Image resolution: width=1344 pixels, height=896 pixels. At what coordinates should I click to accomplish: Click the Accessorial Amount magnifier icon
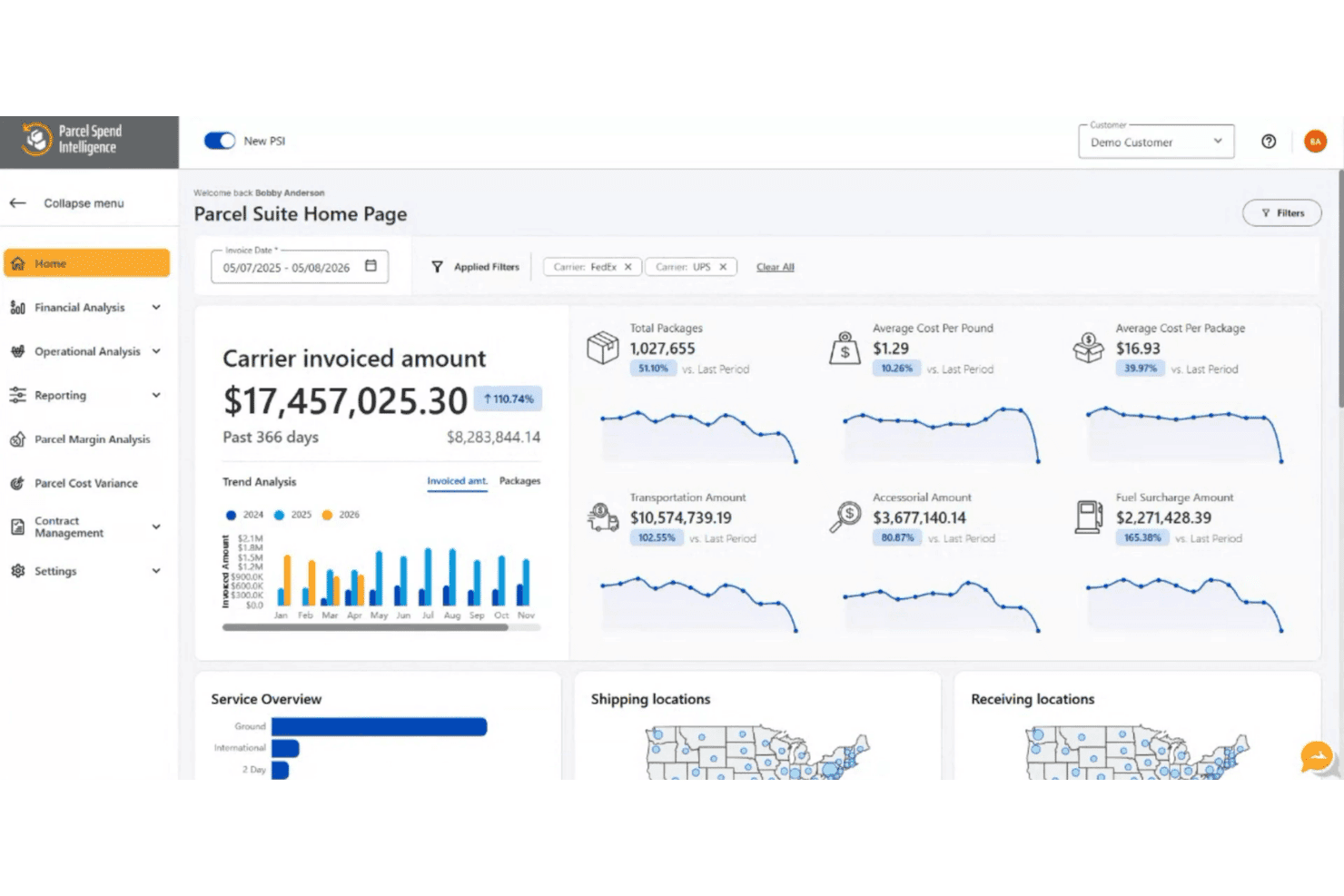845,517
